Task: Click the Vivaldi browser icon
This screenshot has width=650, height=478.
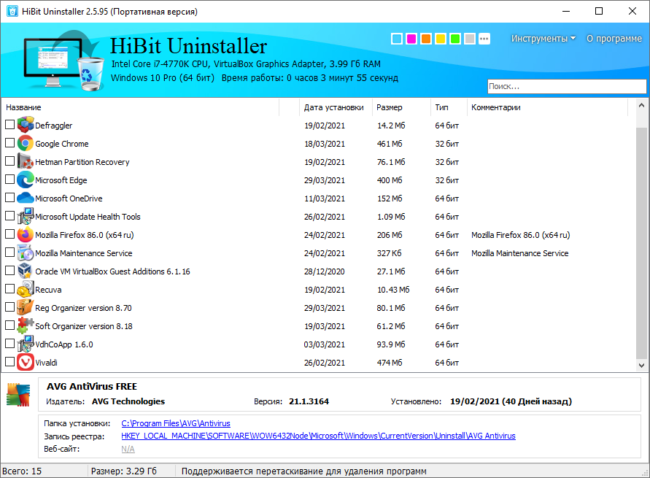Action: coord(25,362)
